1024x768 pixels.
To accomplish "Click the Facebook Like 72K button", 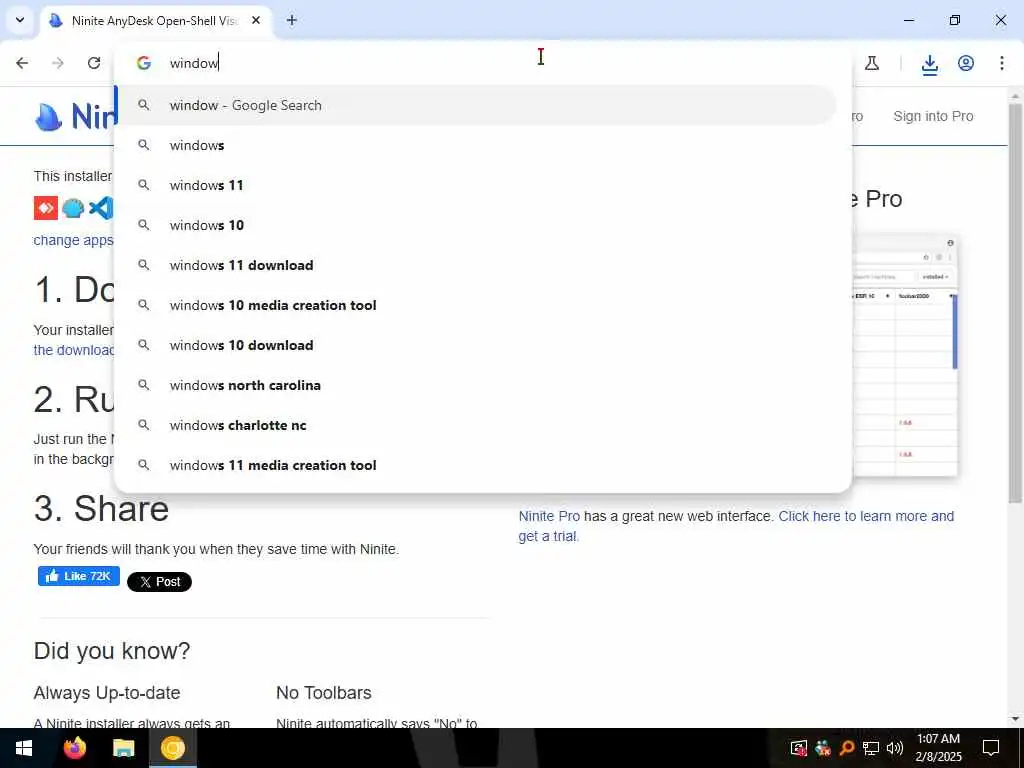I will [x=79, y=576].
